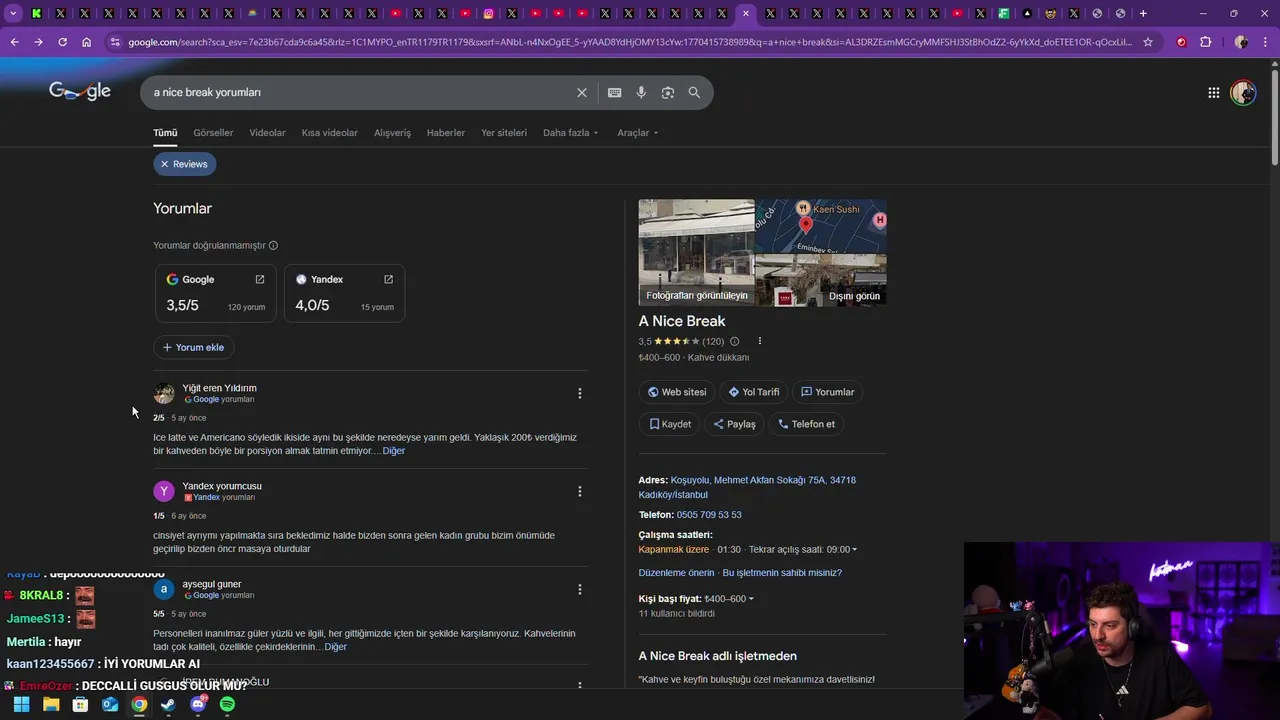This screenshot has width=1280, height=720.
Task: Reload the page
Action: pos(62,42)
